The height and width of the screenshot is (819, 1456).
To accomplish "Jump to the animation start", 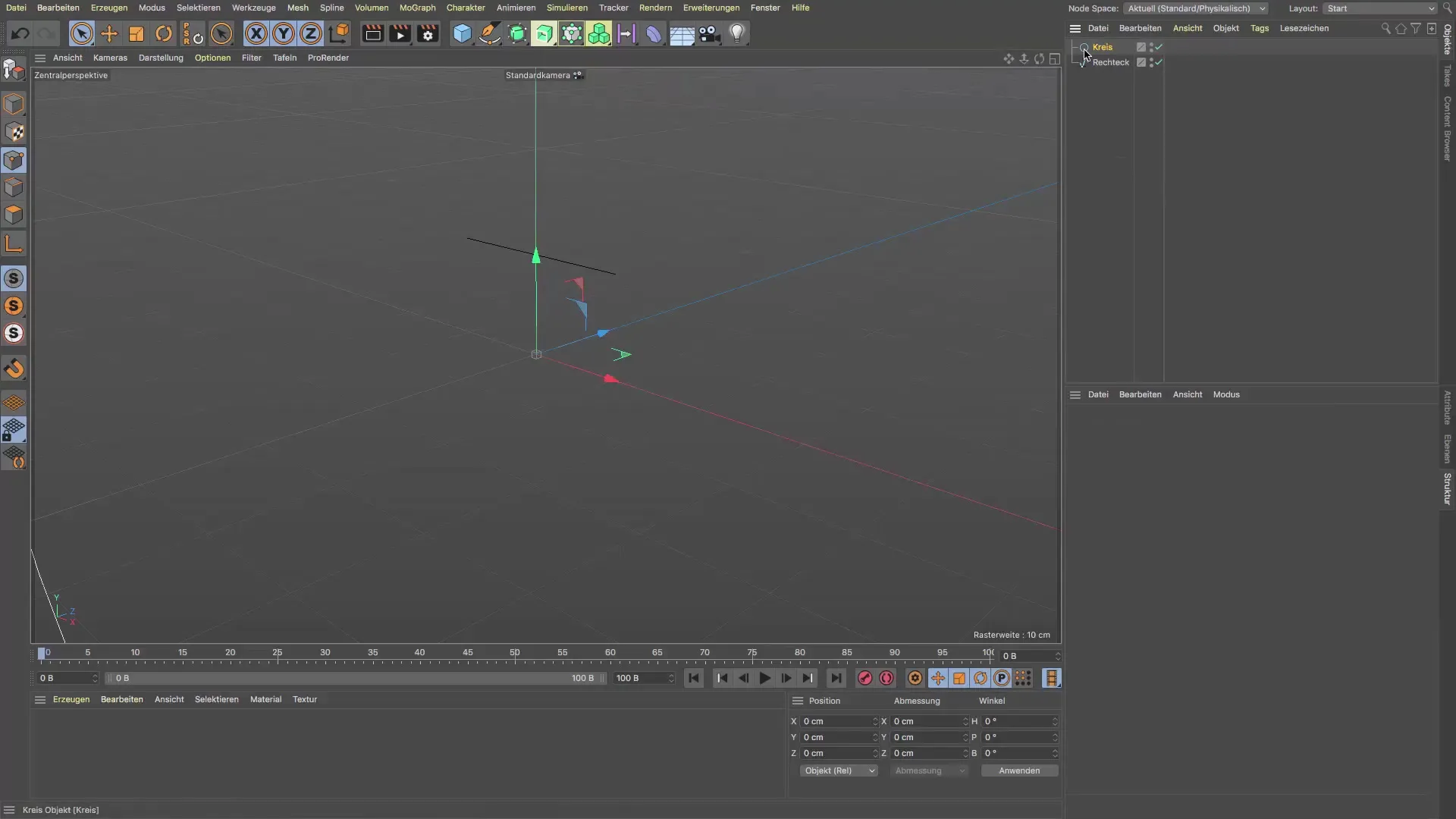I will 693,678.
